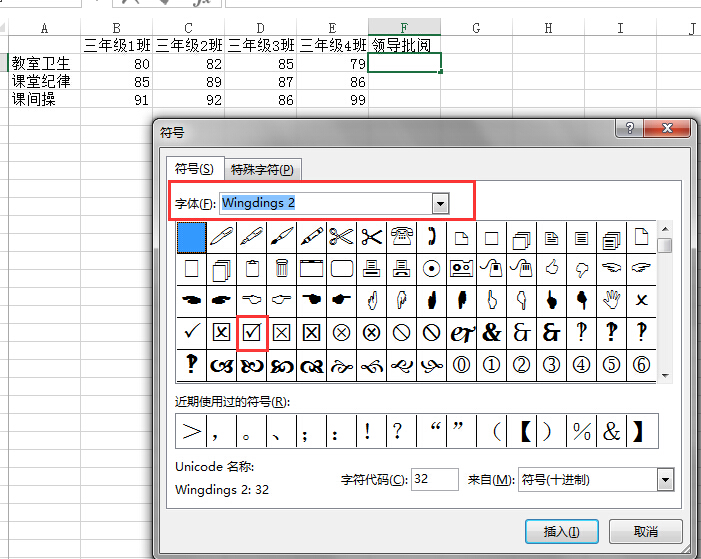The width and height of the screenshot is (701, 559).
Task: Close the 符号 dialog
Action: [667, 128]
